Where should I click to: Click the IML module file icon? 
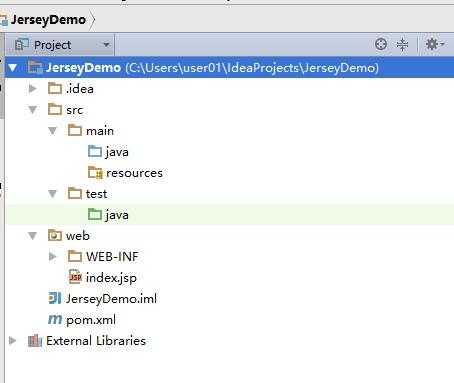click(x=55, y=298)
